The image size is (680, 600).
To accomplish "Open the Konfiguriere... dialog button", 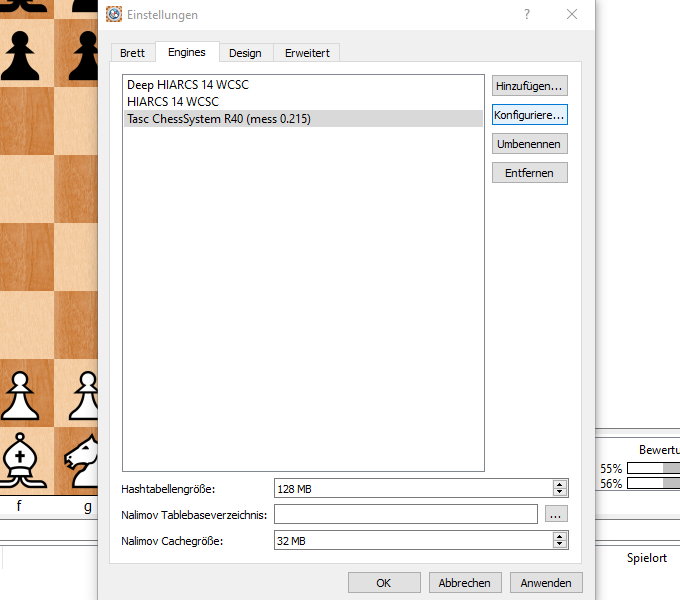I will click(530, 115).
